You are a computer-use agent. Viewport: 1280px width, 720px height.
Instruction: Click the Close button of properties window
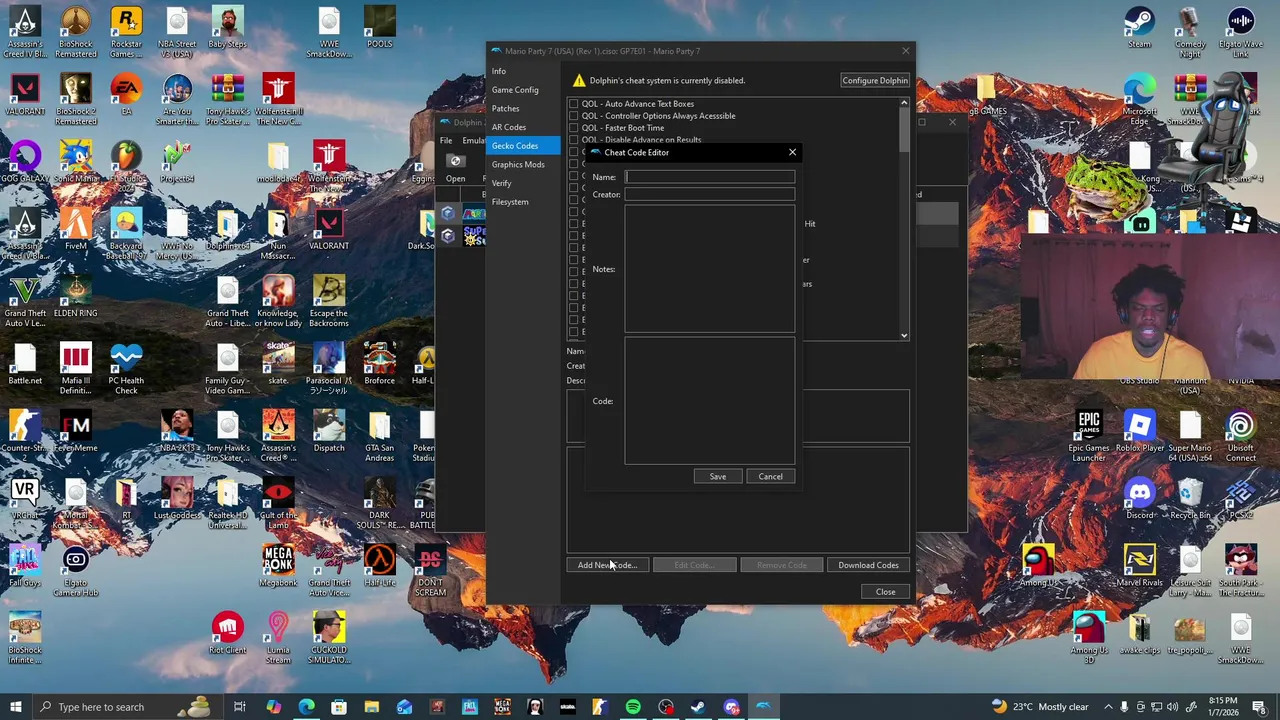(886, 592)
